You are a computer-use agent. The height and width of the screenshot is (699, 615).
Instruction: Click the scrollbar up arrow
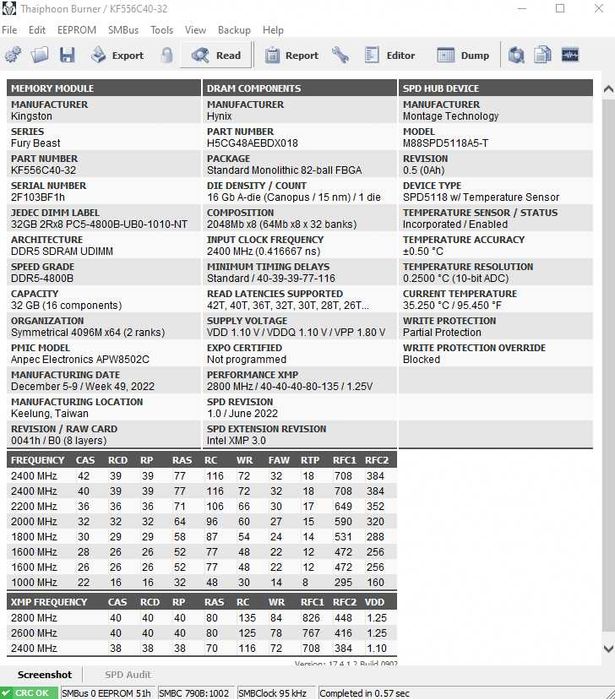pos(608,89)
